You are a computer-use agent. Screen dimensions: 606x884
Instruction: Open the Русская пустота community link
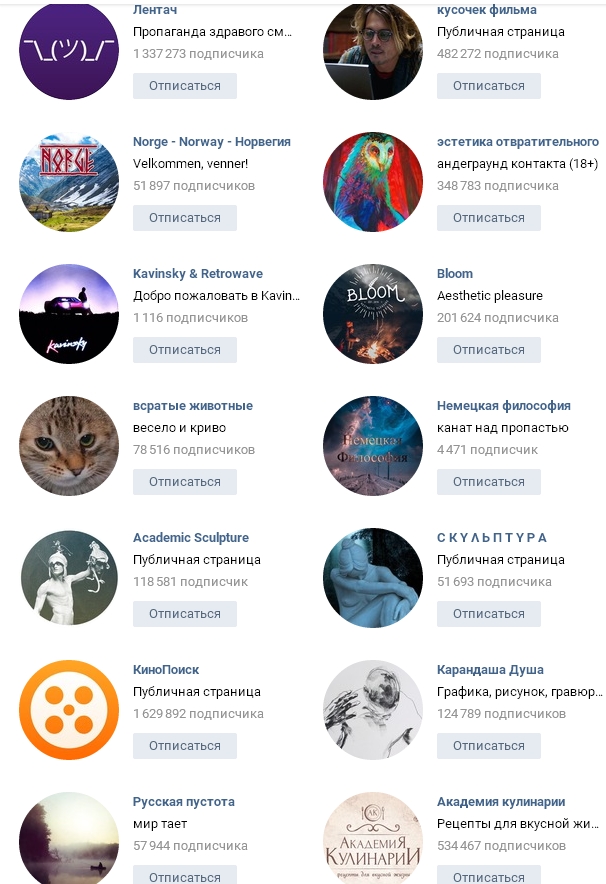[184, 802]
